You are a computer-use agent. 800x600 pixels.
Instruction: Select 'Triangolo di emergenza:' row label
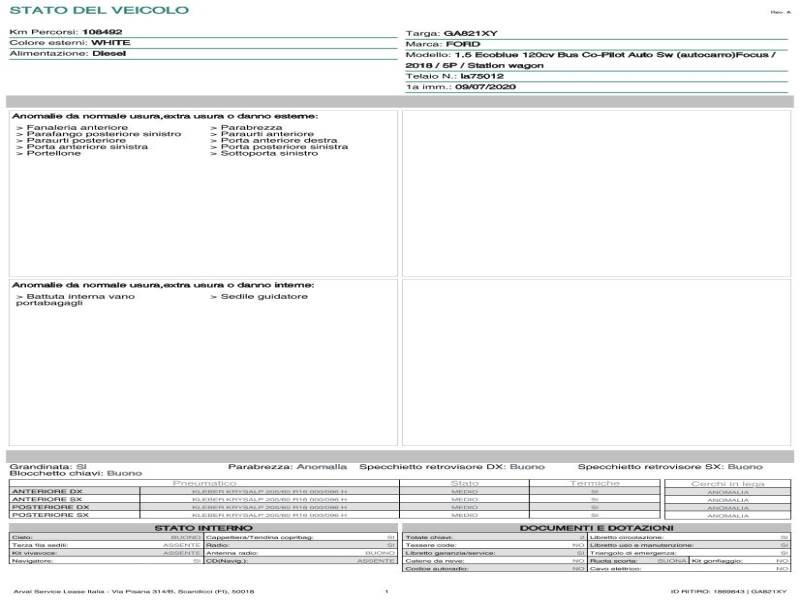pyautogui.click(x=633, y=553)
